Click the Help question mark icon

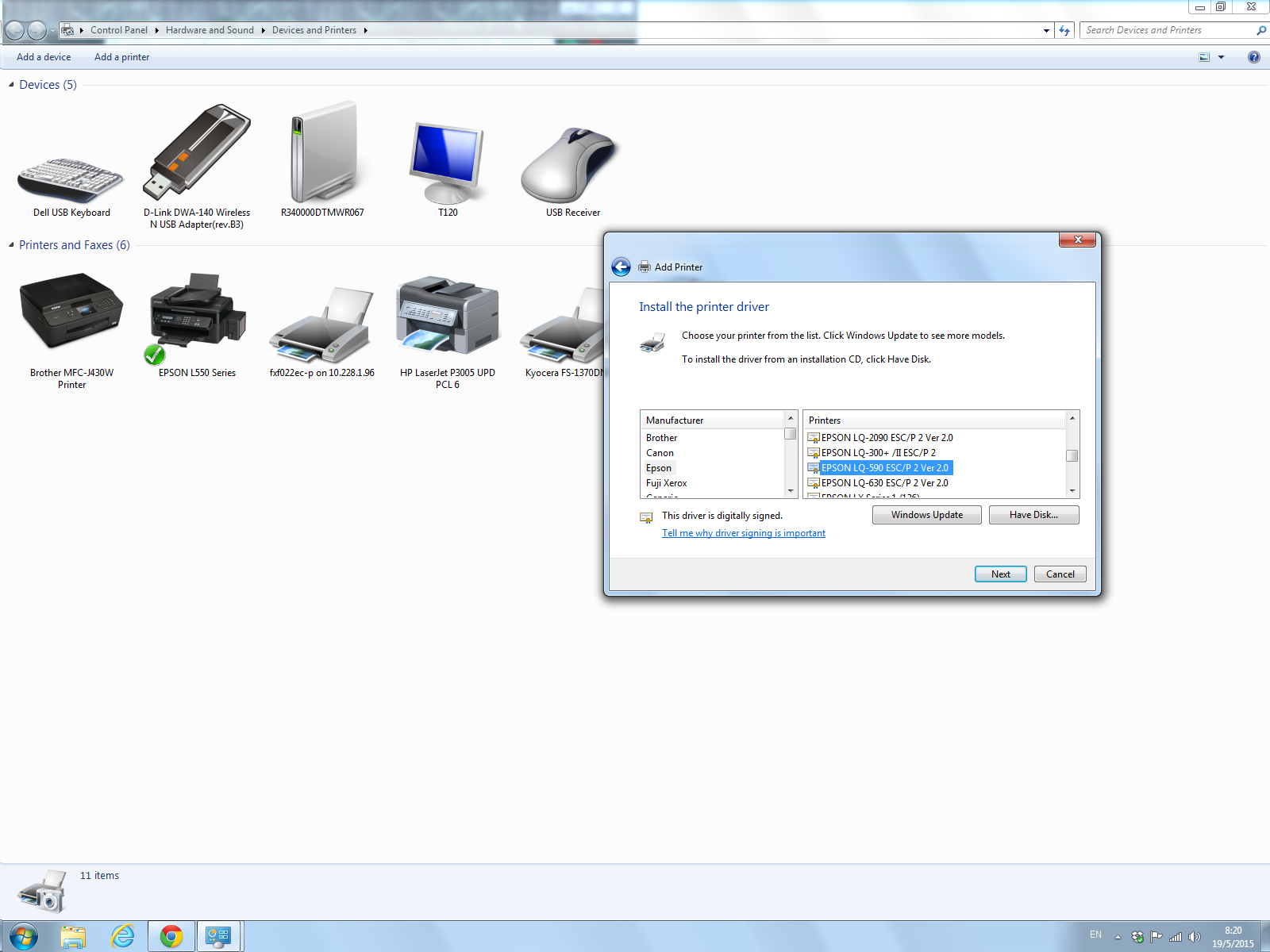[1253, 57]
